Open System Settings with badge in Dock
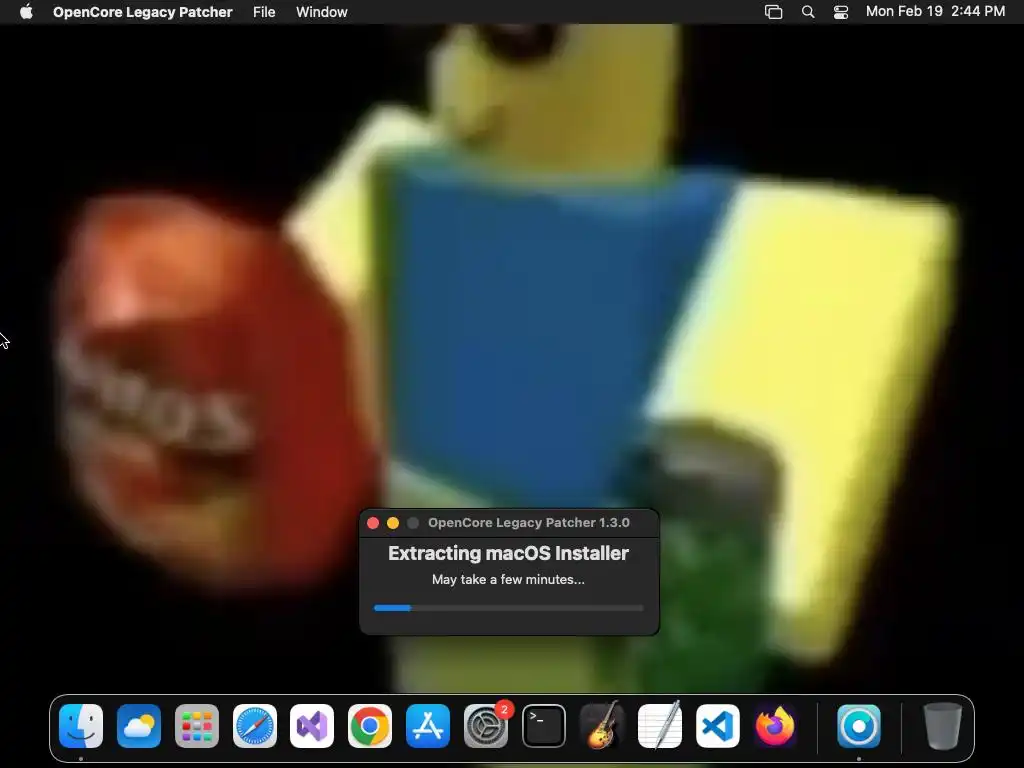Image resolution: width=1024 pixels, height=768 pixels. pos(486,726)
